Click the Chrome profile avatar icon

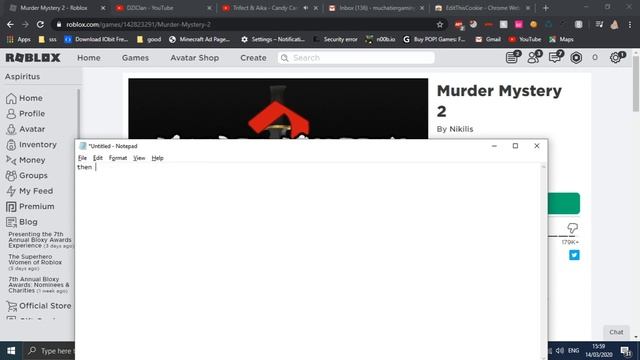click(x=615, y=24)
